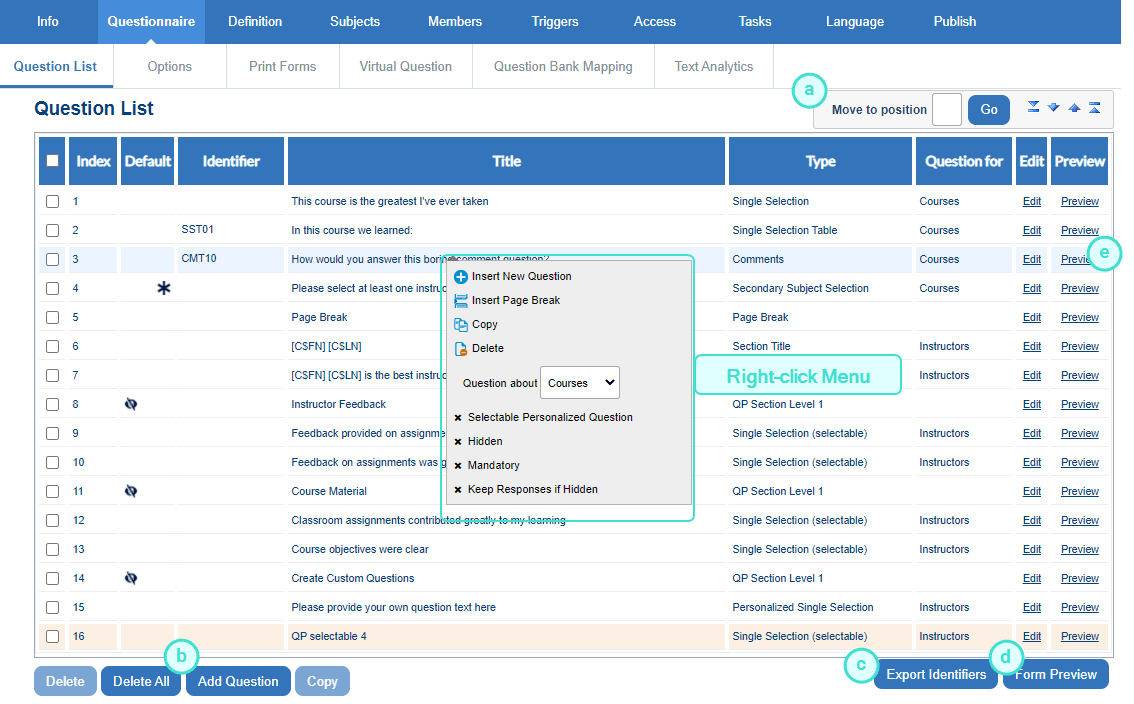Click bottom Copy button beside Add Question
Viewport: 1134px width, 704px height.
pyautogui.click(x=322, y=681)
